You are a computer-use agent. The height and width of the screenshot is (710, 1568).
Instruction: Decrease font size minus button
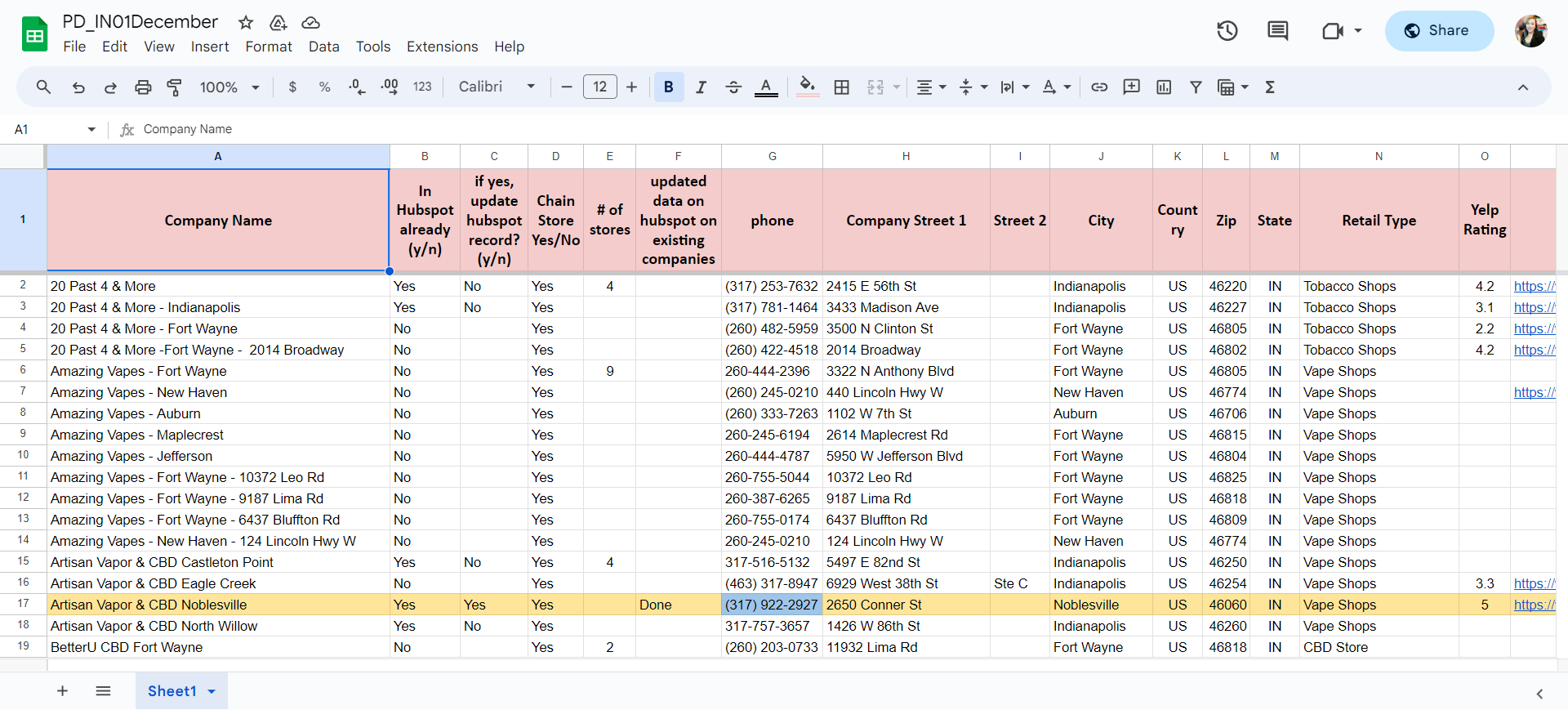(566, 87)
